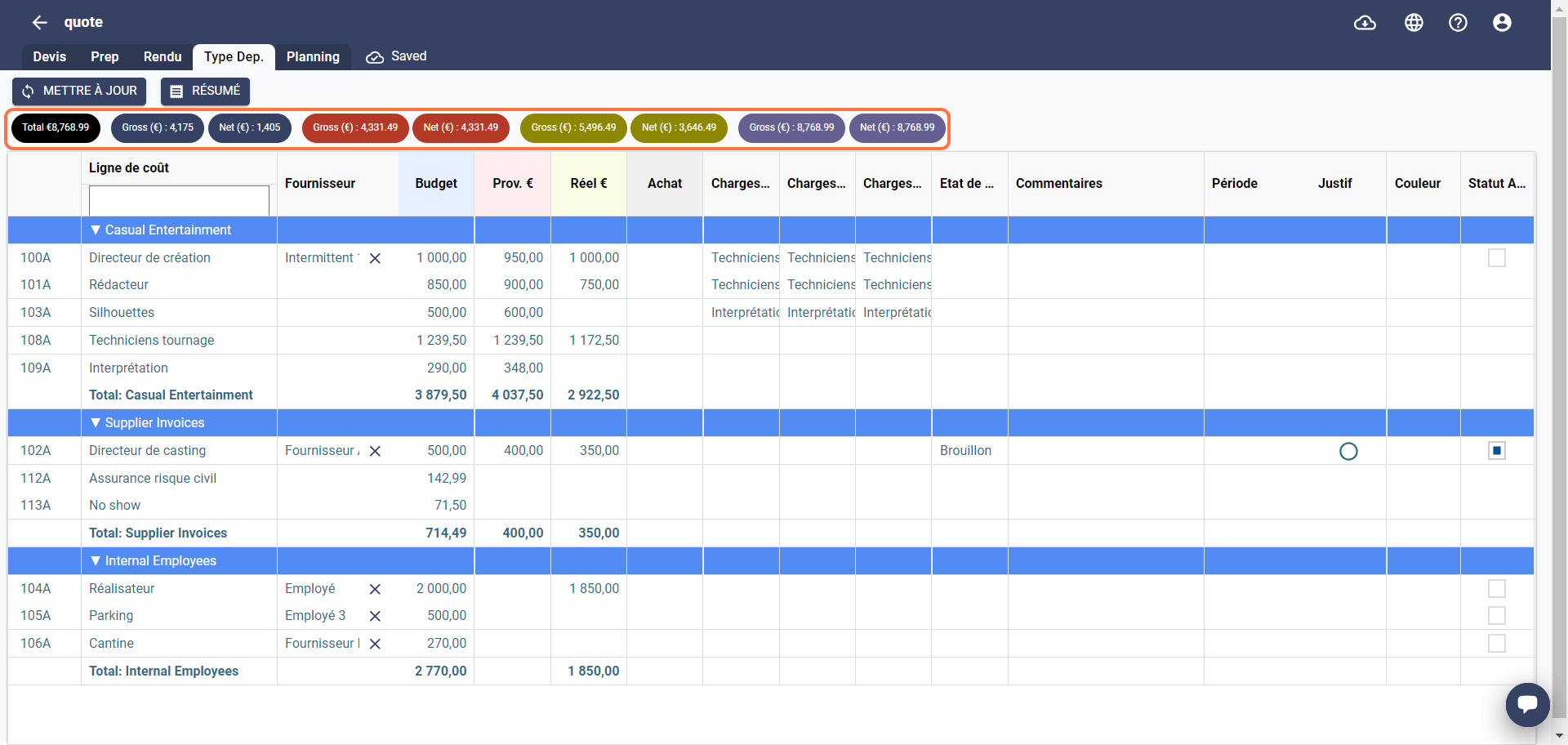Open the chat bubble widget
Viewport: 1568px width, 745px height.
(1527, 704)
